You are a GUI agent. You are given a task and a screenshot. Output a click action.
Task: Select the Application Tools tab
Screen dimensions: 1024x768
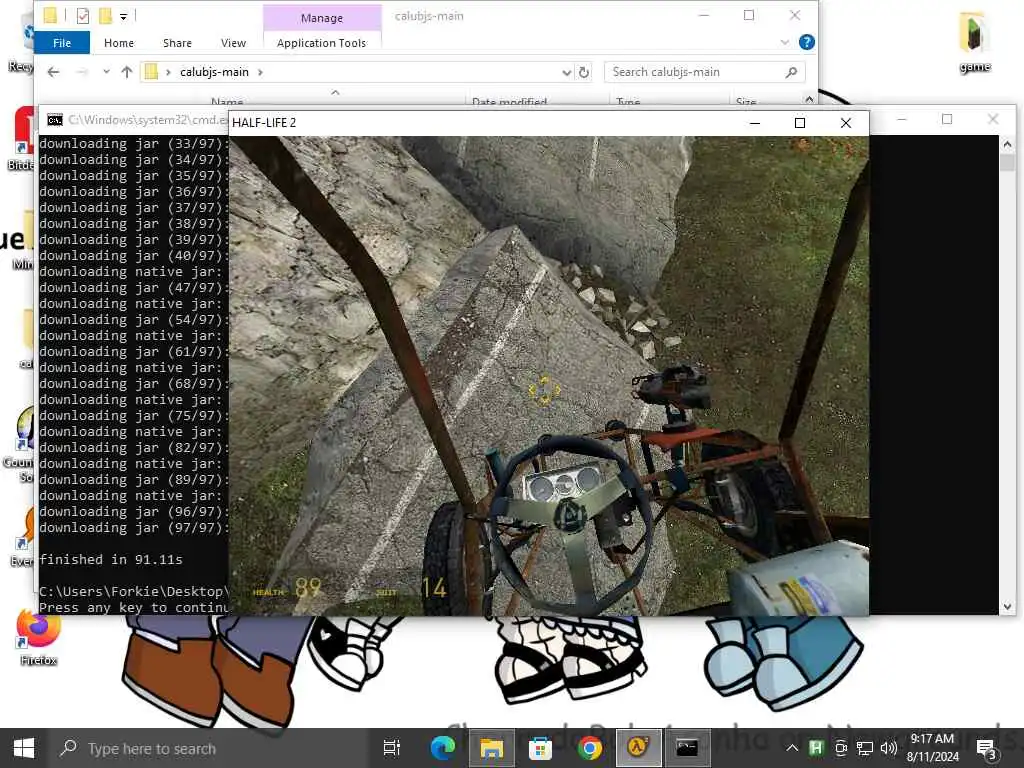coord(321,43)
